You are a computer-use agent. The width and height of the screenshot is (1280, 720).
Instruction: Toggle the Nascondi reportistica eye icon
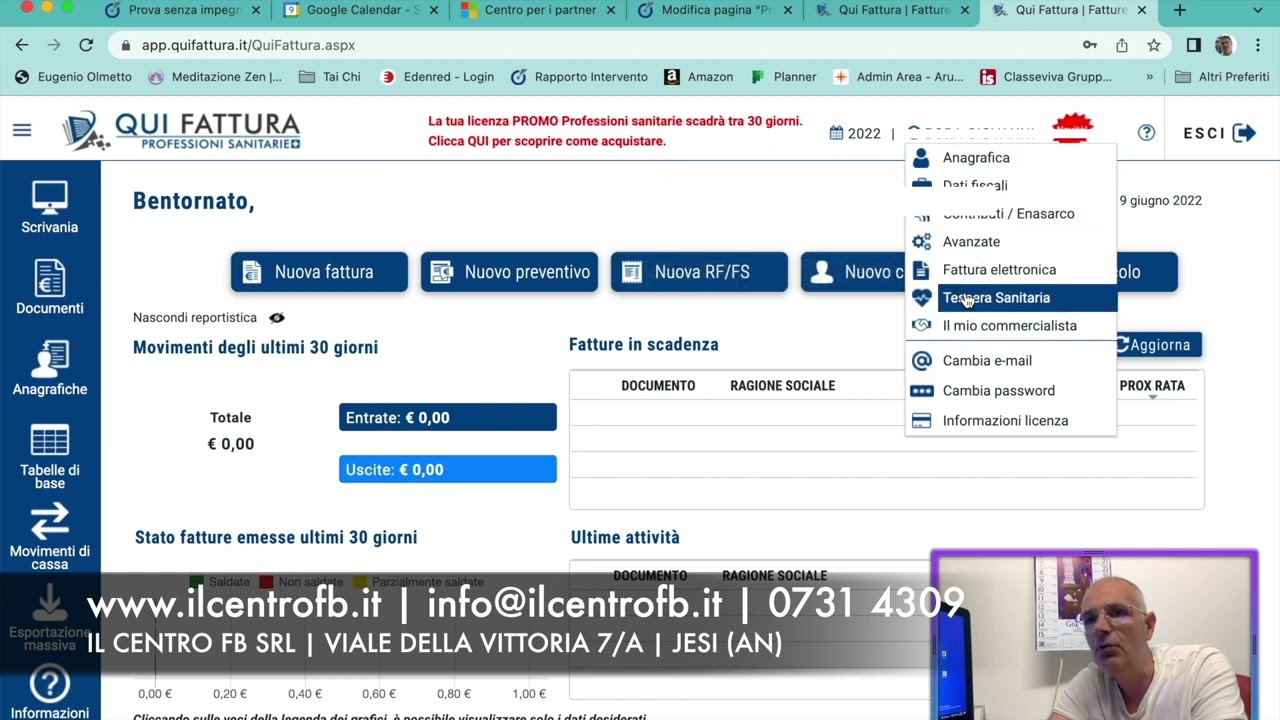click(x=277, y=318)
